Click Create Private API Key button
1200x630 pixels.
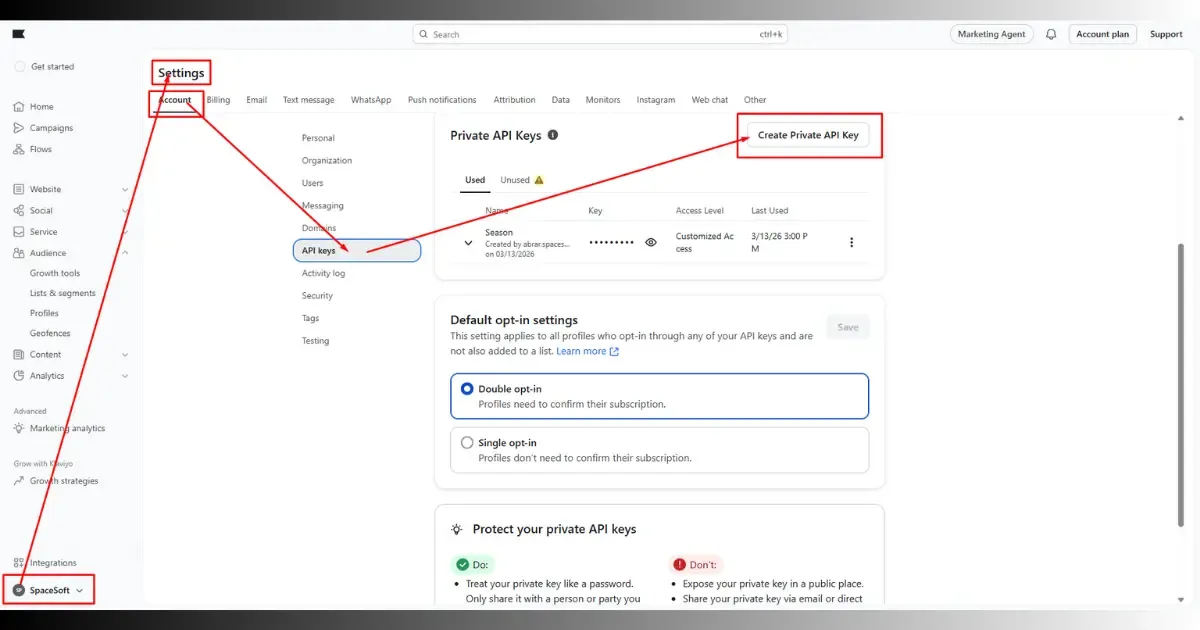(808, 135)
